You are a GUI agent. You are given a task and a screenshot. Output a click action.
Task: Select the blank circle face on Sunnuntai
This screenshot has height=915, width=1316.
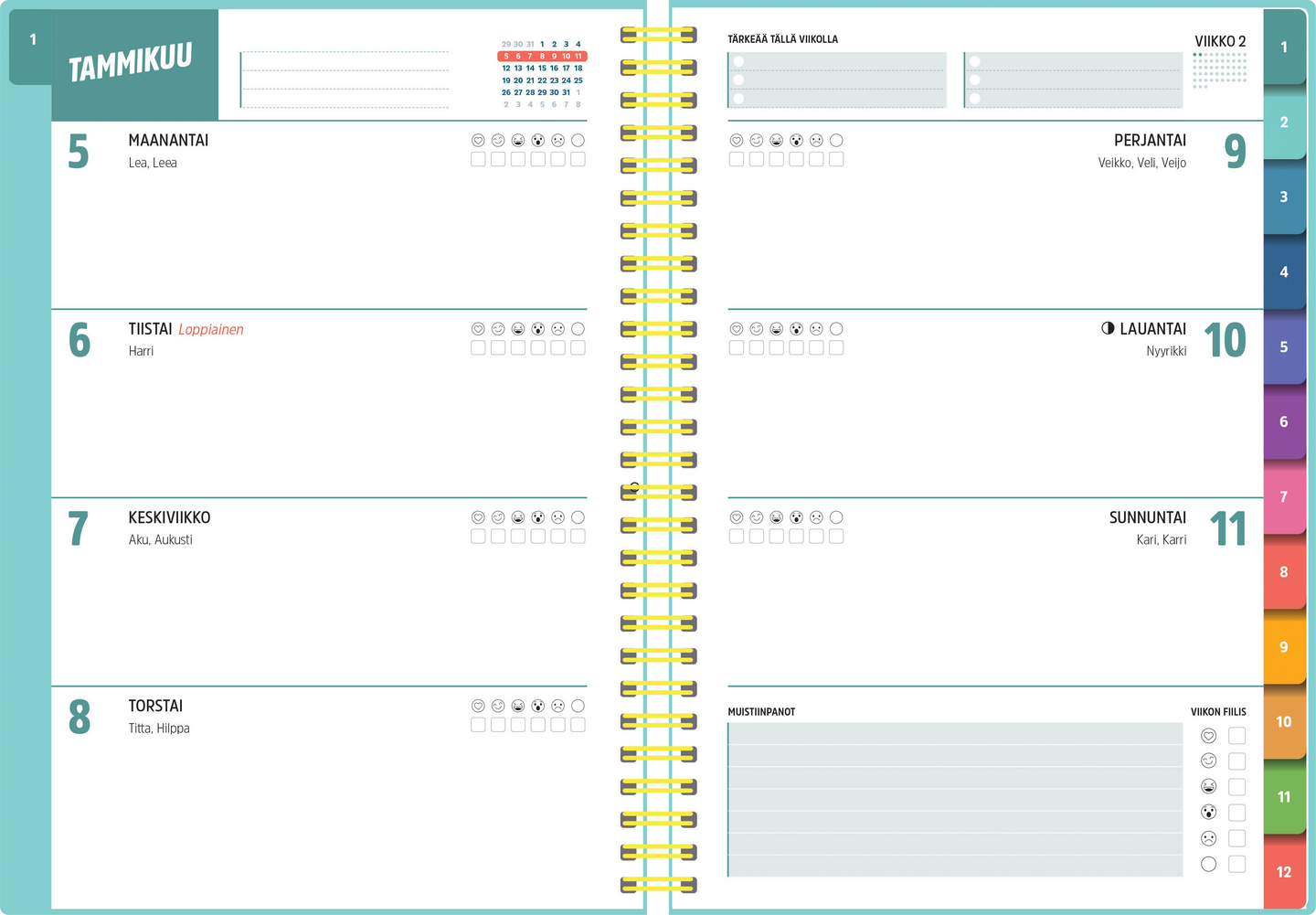pyautogui.click(x=836, y=517)
